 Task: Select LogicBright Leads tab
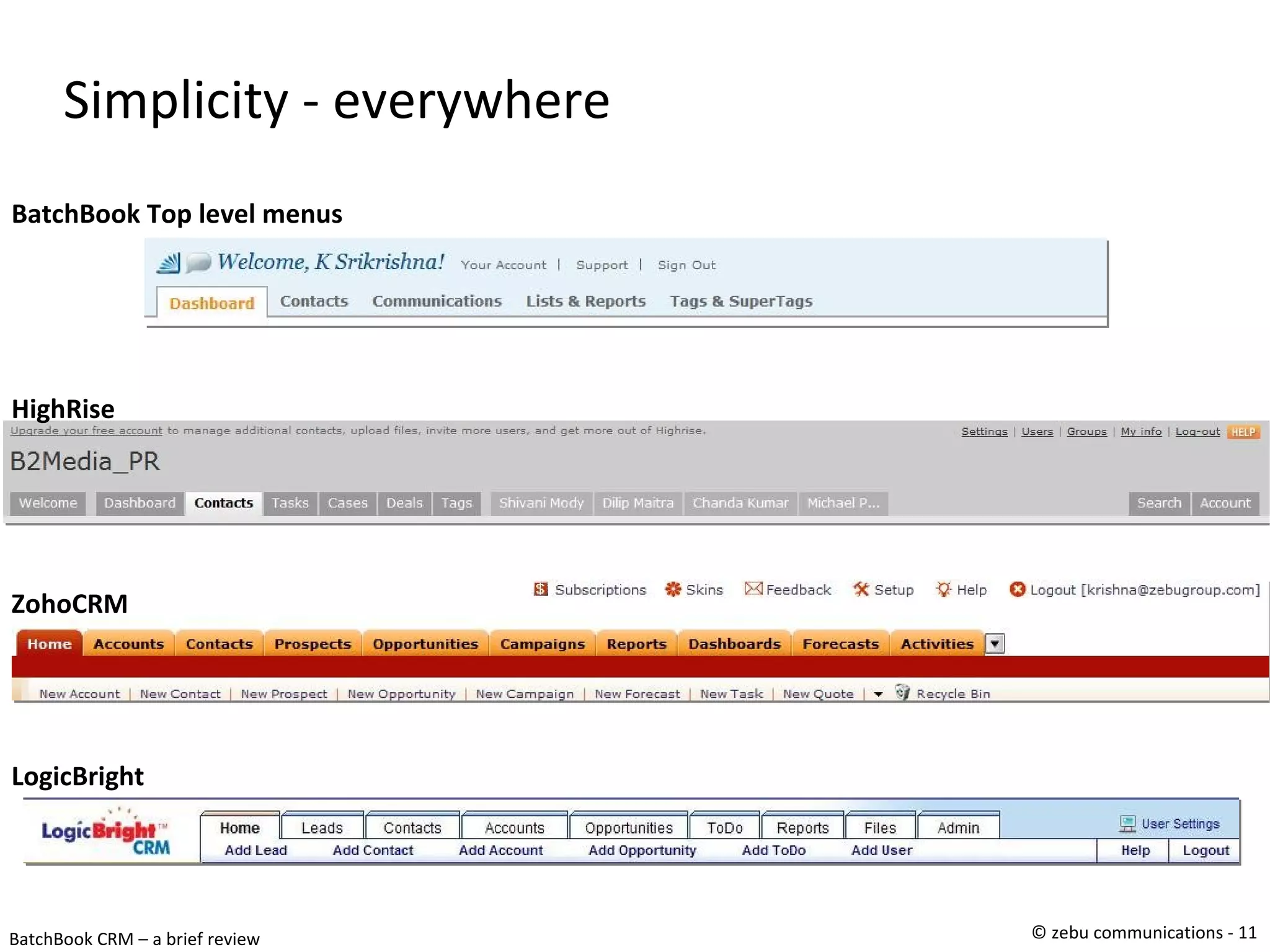point(322,827)
